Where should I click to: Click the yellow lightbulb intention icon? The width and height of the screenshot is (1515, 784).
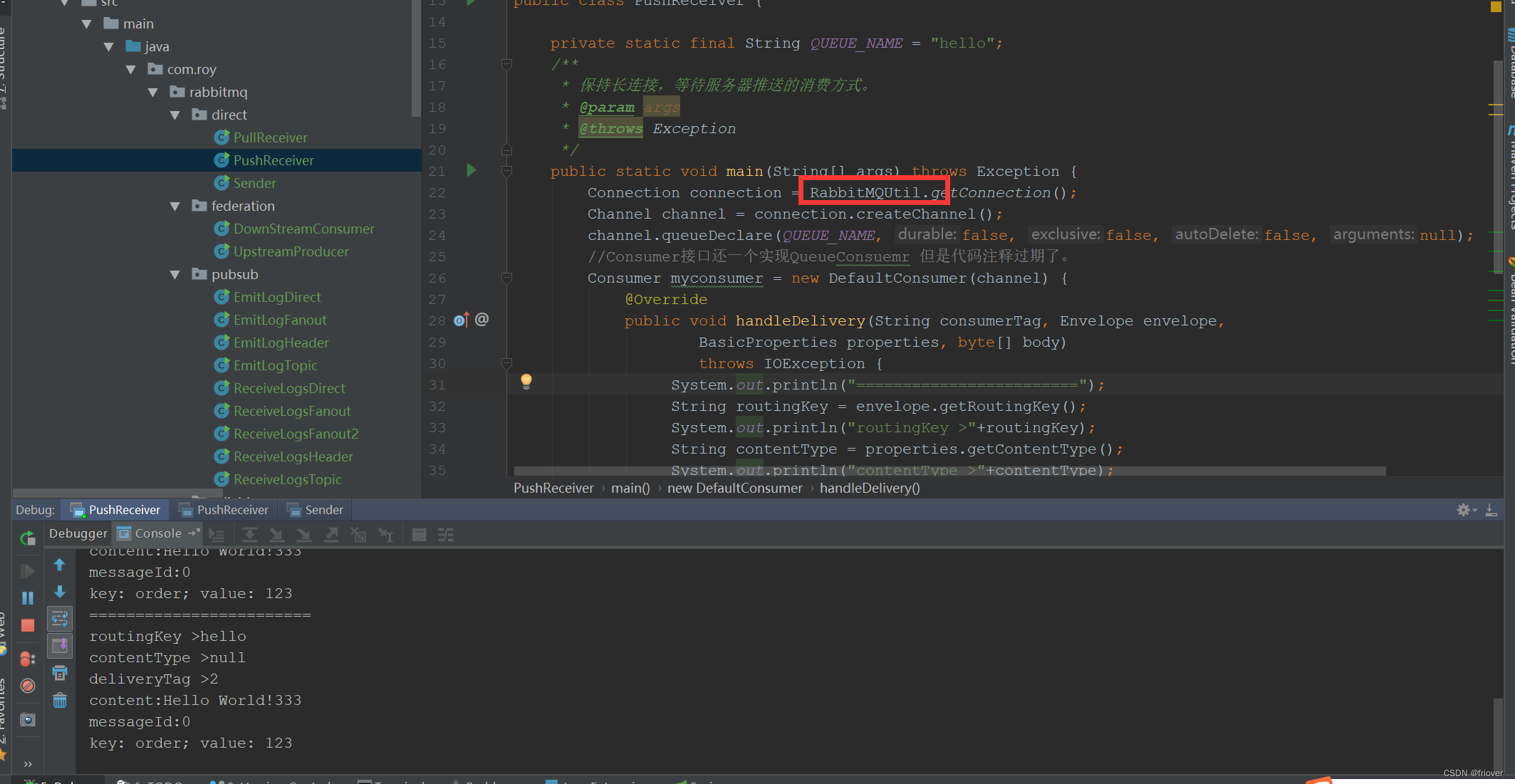click(526, 381)
